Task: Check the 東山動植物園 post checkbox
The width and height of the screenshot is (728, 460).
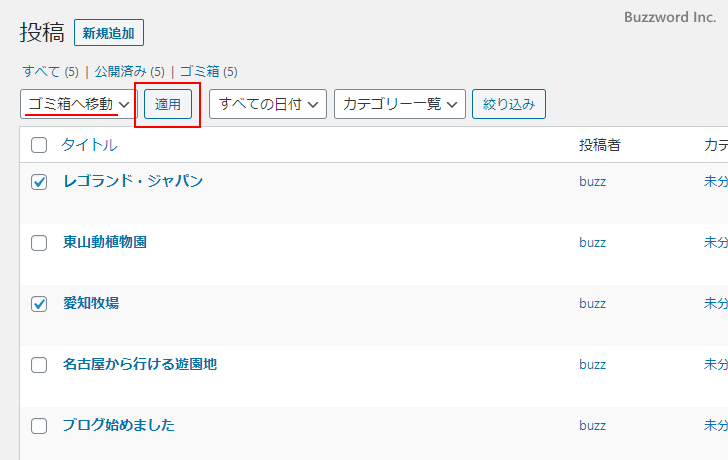Action: pos(39,243)
